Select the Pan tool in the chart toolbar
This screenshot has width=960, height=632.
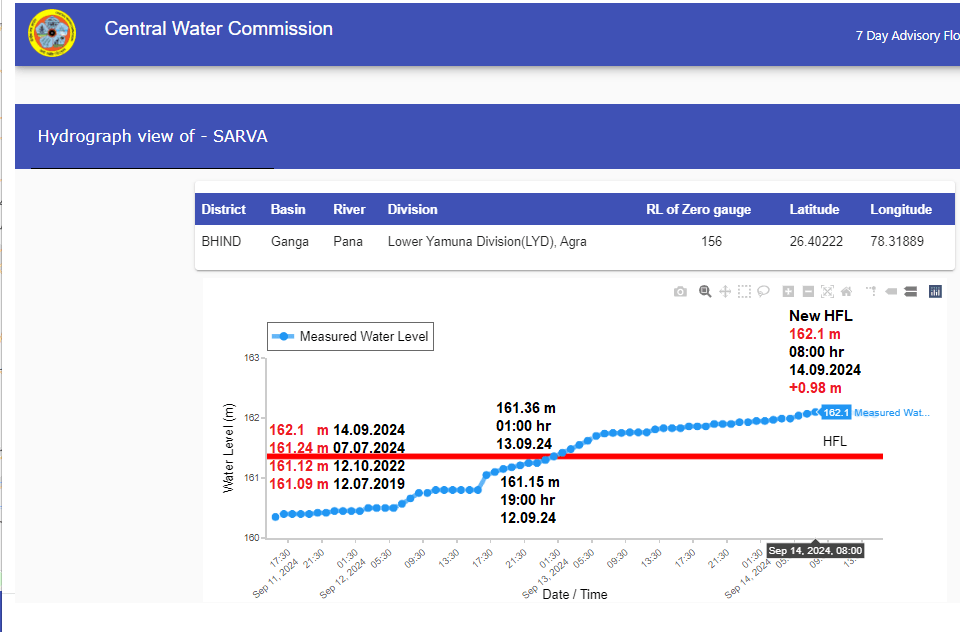pyautogui.click(x=725, y=292)
